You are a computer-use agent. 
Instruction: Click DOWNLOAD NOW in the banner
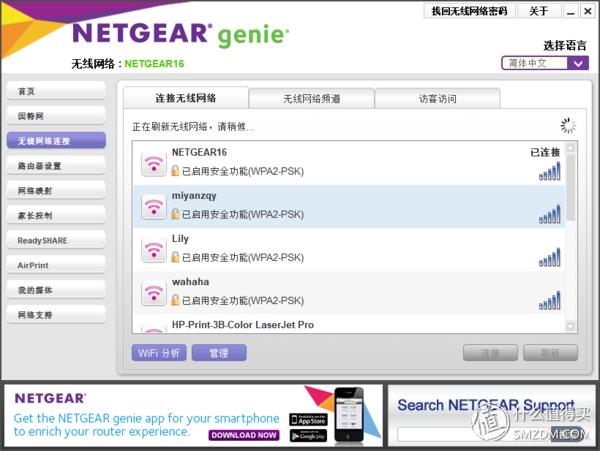(244, 435)
